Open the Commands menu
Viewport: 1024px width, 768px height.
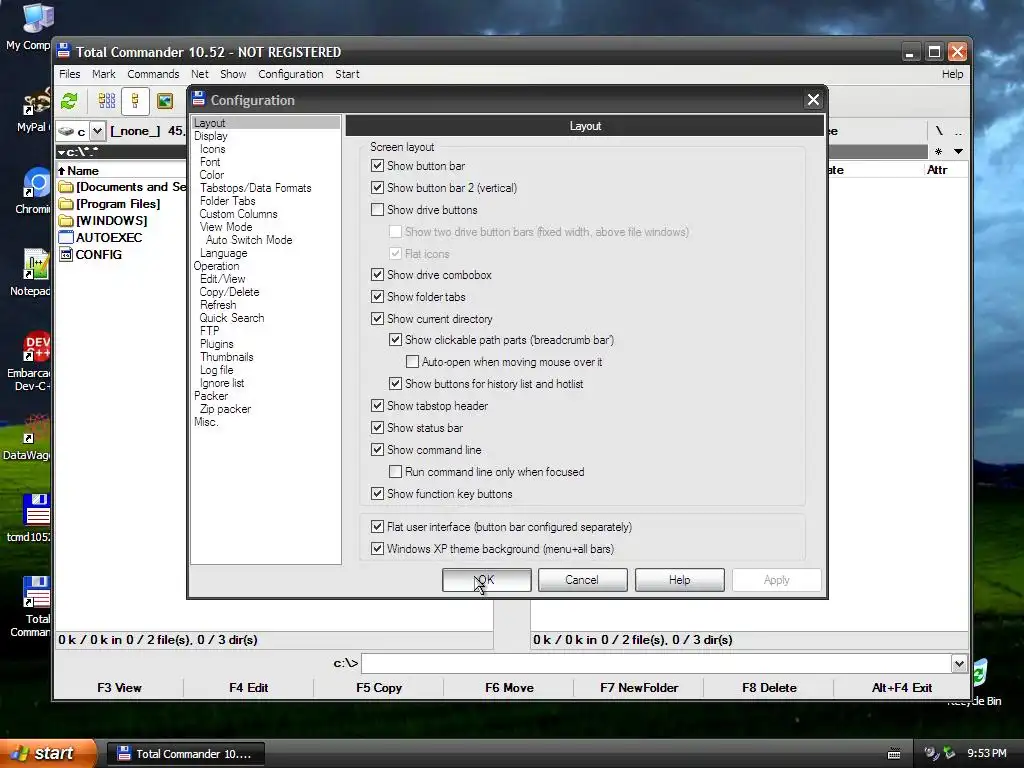click(153, 74)
